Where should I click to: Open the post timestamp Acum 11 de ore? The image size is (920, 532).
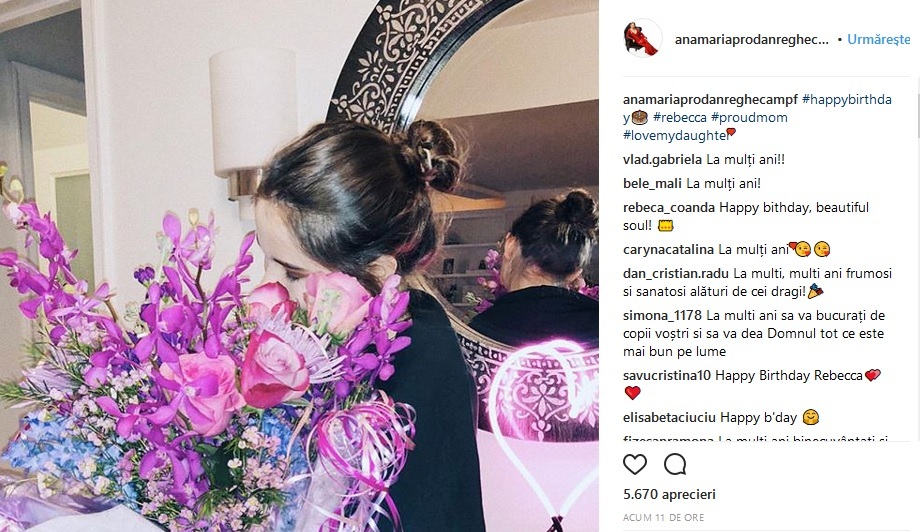[664, 517]
